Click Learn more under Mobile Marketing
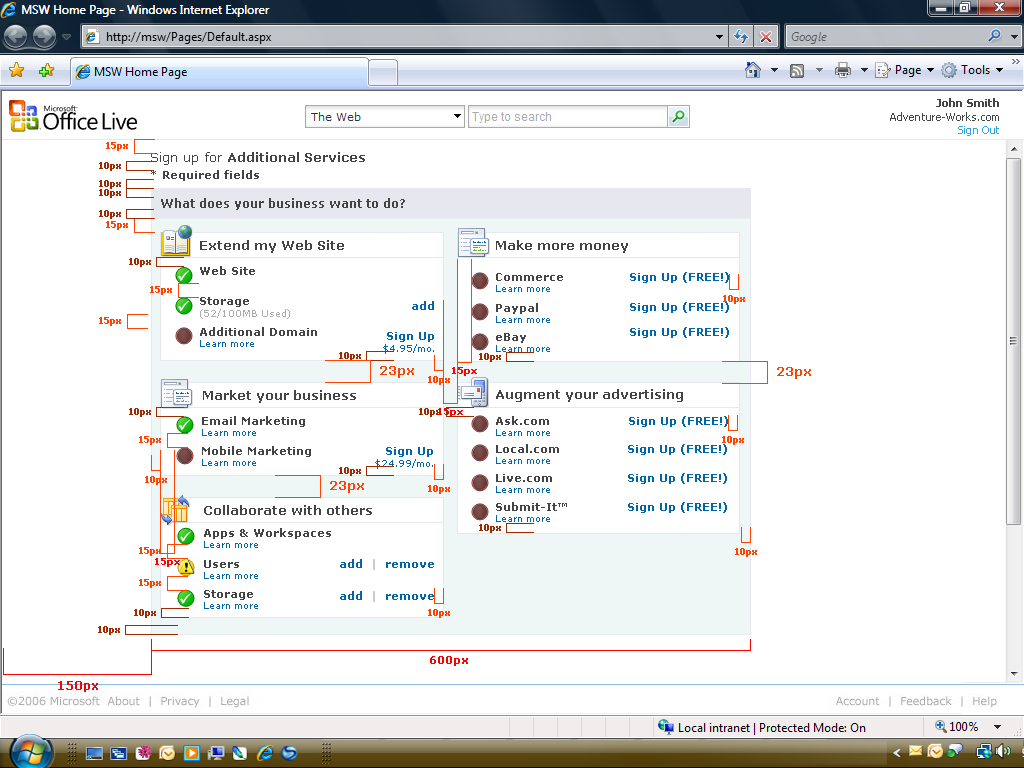The height and width of the screenshot is (768, 1024). click(229, 463)
